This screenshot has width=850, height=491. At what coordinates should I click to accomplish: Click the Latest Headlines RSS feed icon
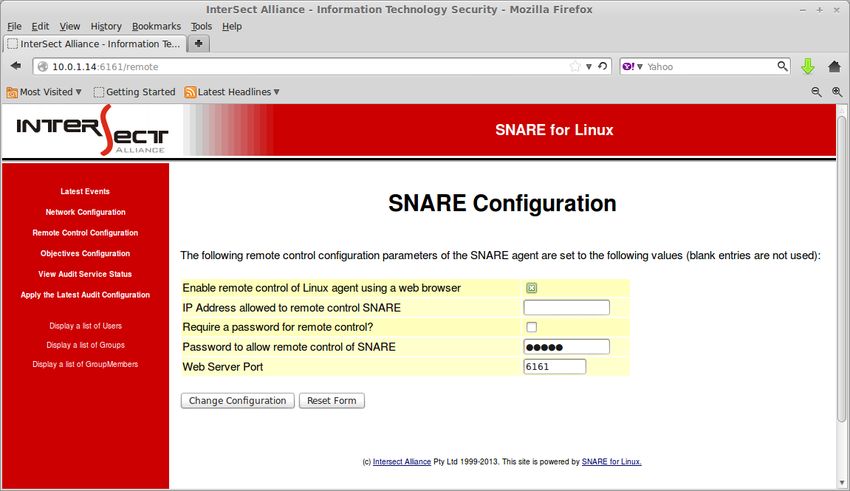[190, 92]
